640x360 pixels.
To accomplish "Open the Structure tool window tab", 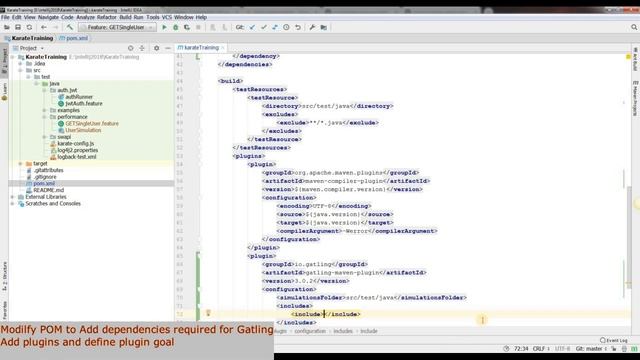I will coord(4,276).
